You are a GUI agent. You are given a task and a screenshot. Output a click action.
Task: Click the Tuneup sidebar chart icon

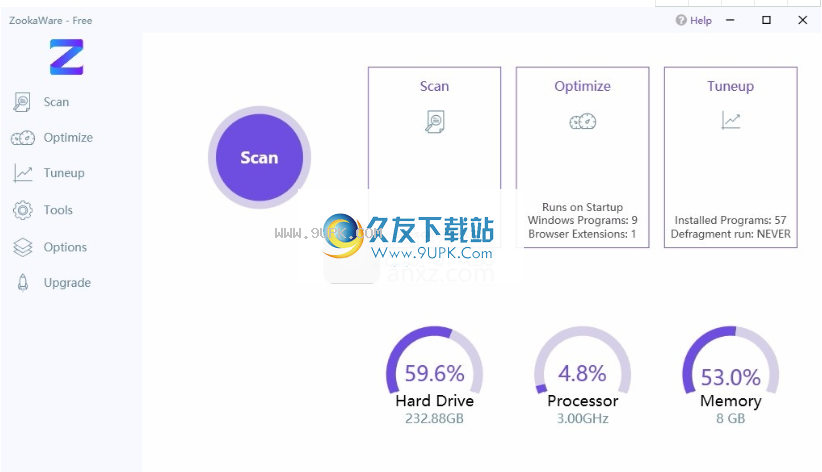point(23,173)
